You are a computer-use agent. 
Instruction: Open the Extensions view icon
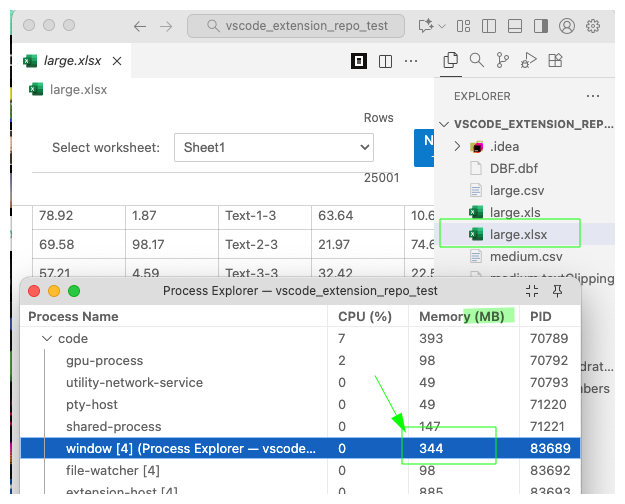[x=553, y=61]
